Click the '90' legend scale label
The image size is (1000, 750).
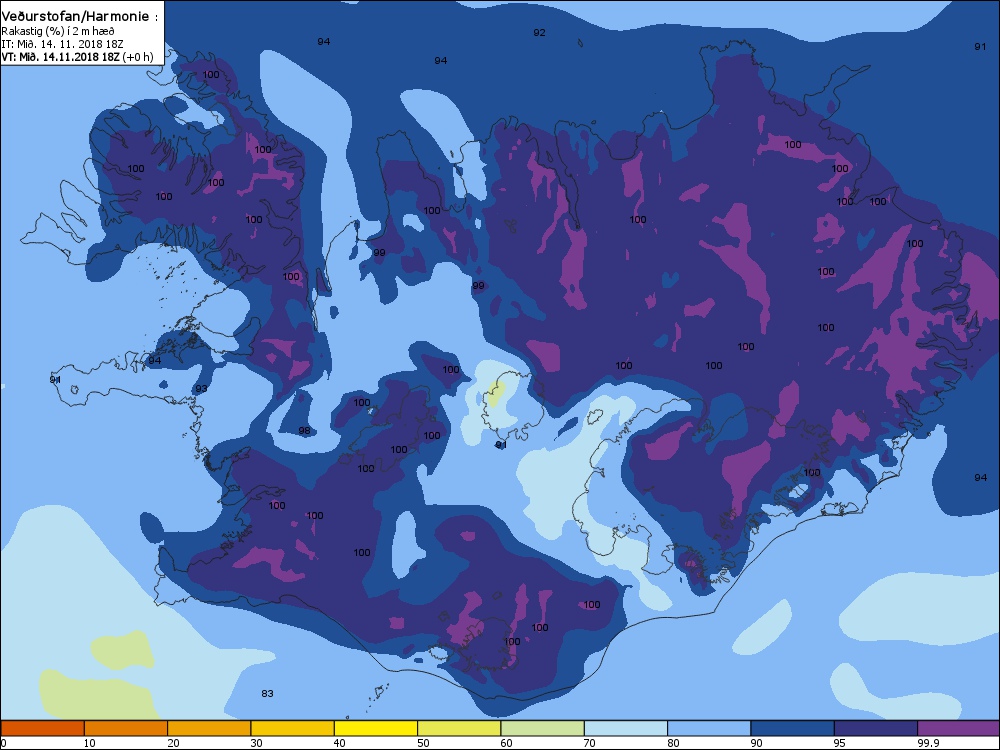tap(756, 743)
